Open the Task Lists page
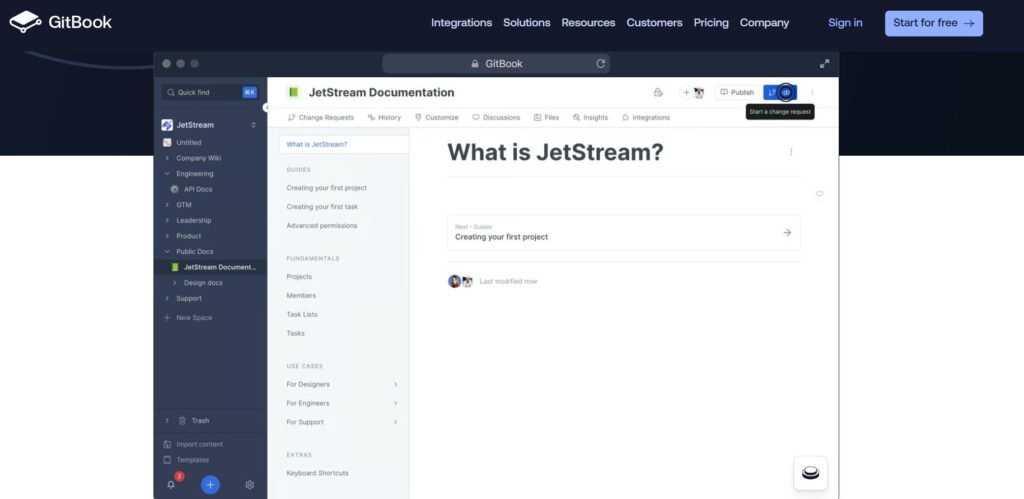This screenshot has height=499, width=1024. click(x=302, y=314)
